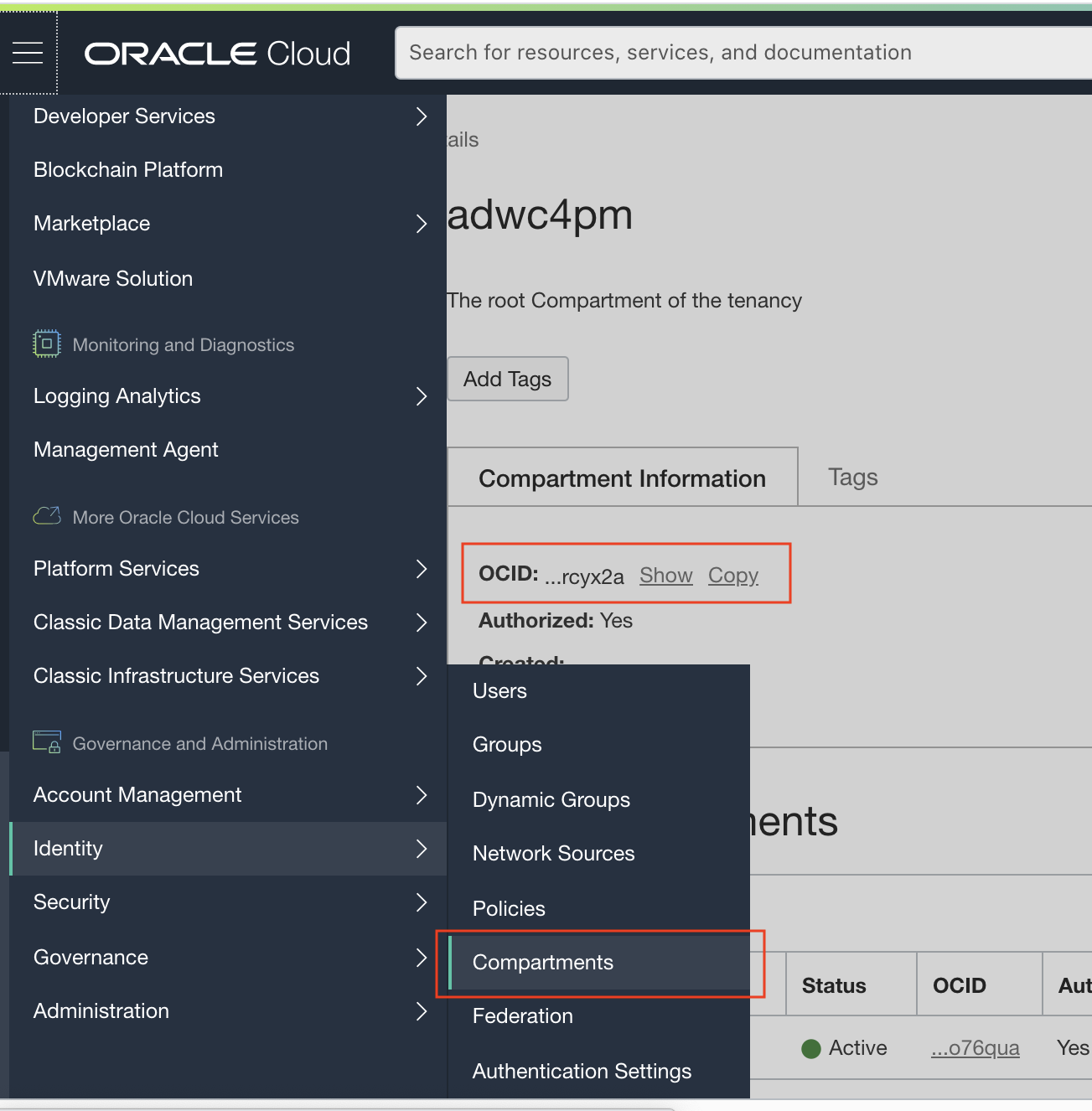Switch to the Compartment Information tab
The height and width of the screenshot is (1111, 1092).
click(623, 478)
